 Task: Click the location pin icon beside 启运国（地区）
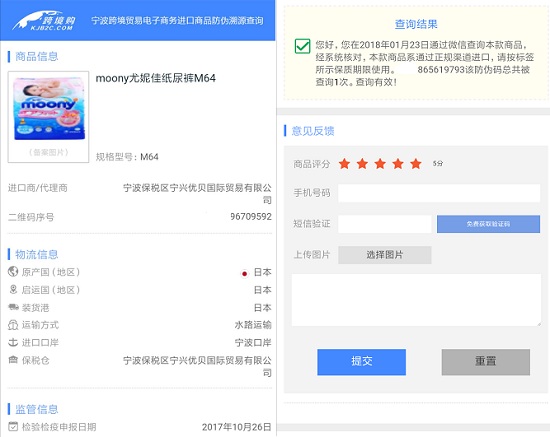point(13,289)
